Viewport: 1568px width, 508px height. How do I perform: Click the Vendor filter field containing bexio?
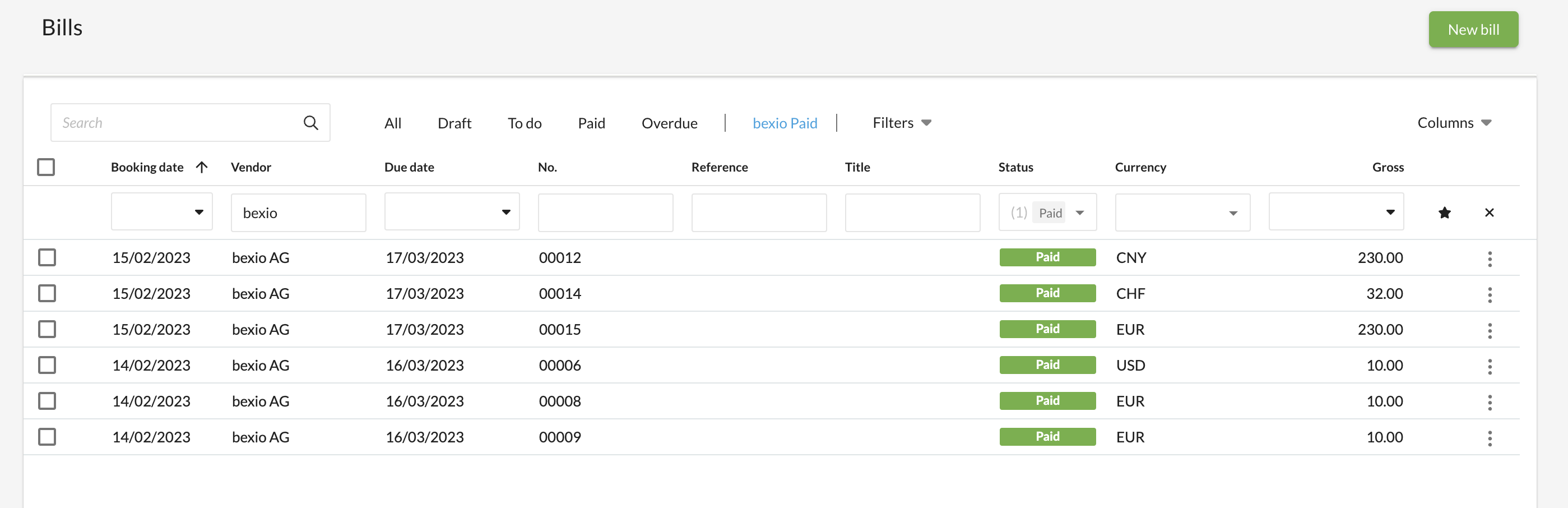298,213
